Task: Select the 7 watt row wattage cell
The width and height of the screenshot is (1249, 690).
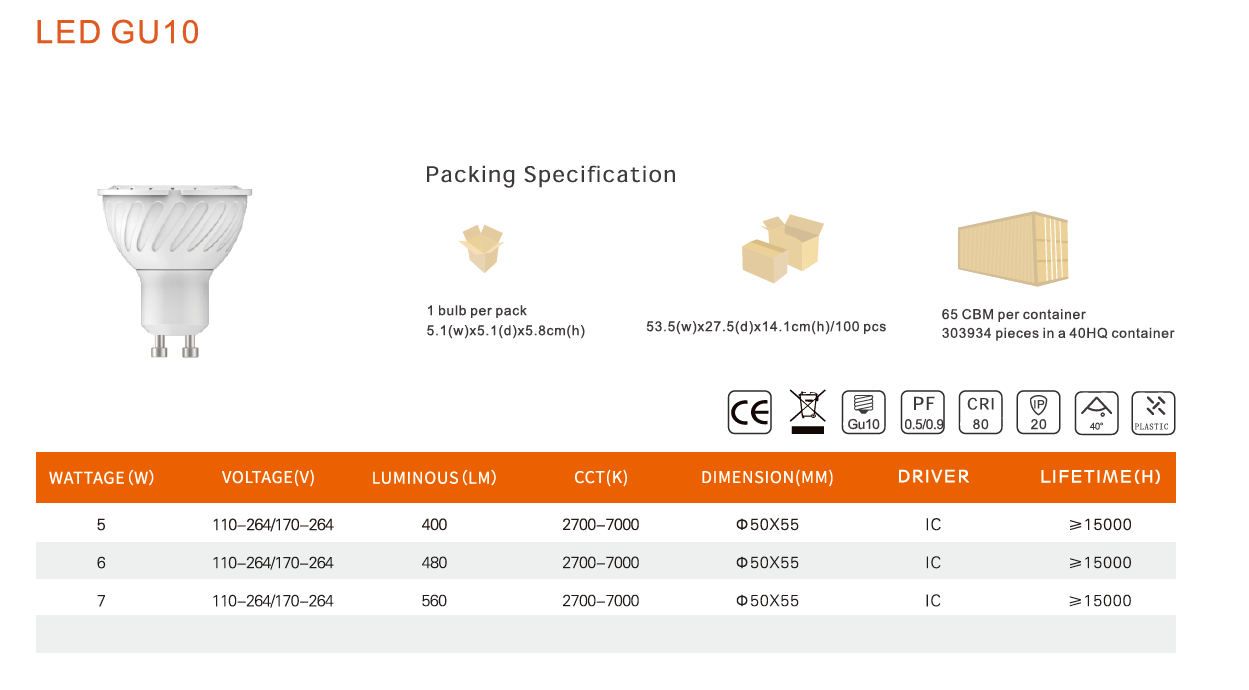Action: tap(101, 600)
